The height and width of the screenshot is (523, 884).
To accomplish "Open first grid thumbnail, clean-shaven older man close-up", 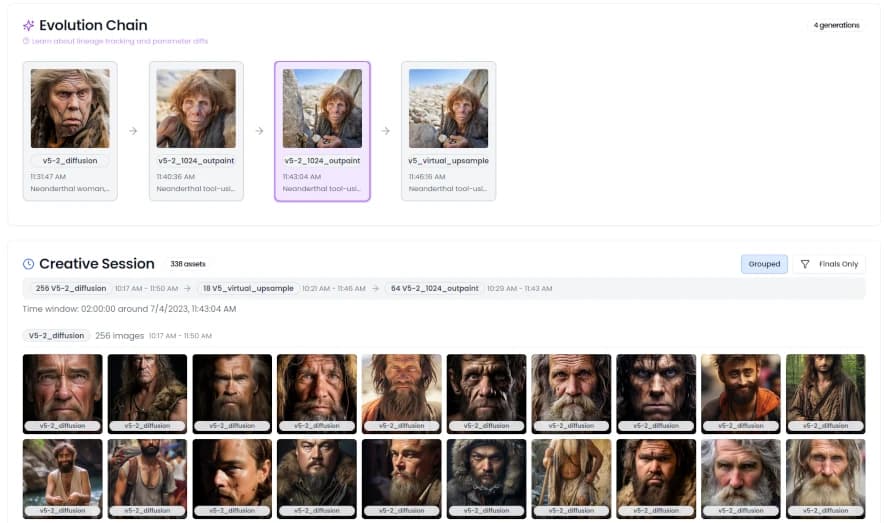I will (63, 394).
